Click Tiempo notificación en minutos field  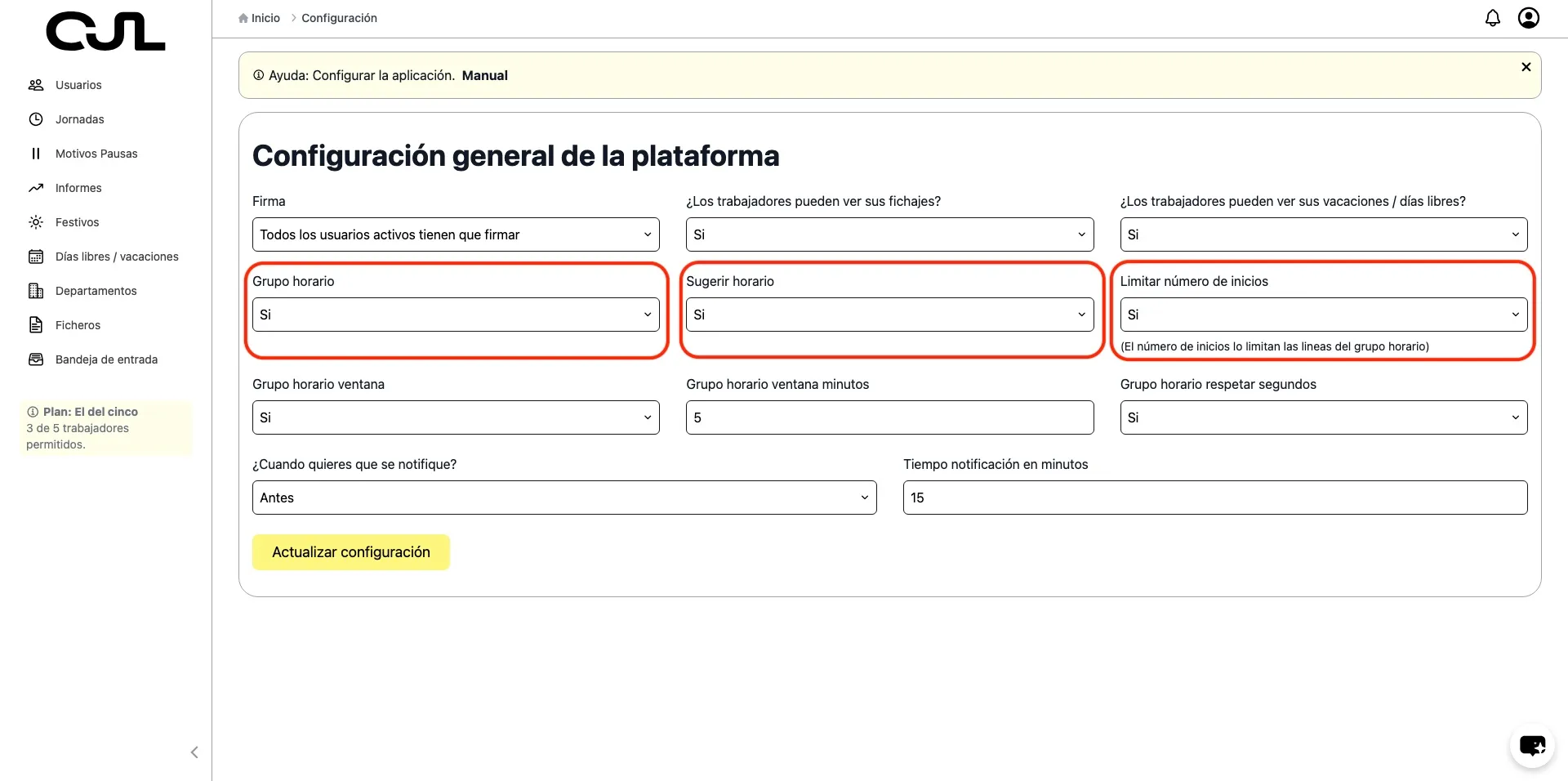coord(1215,498)
